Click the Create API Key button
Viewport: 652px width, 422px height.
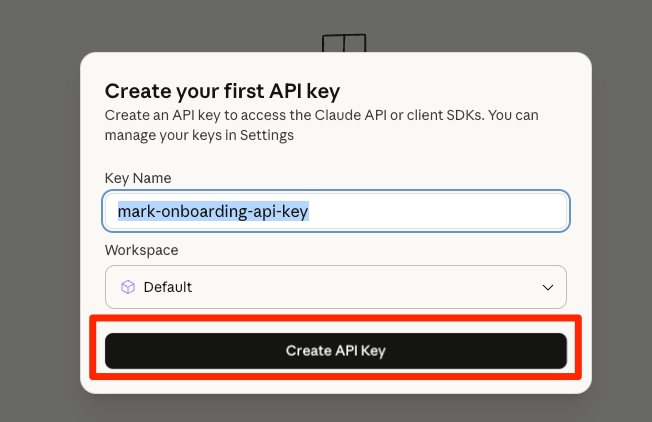[336, 351]
